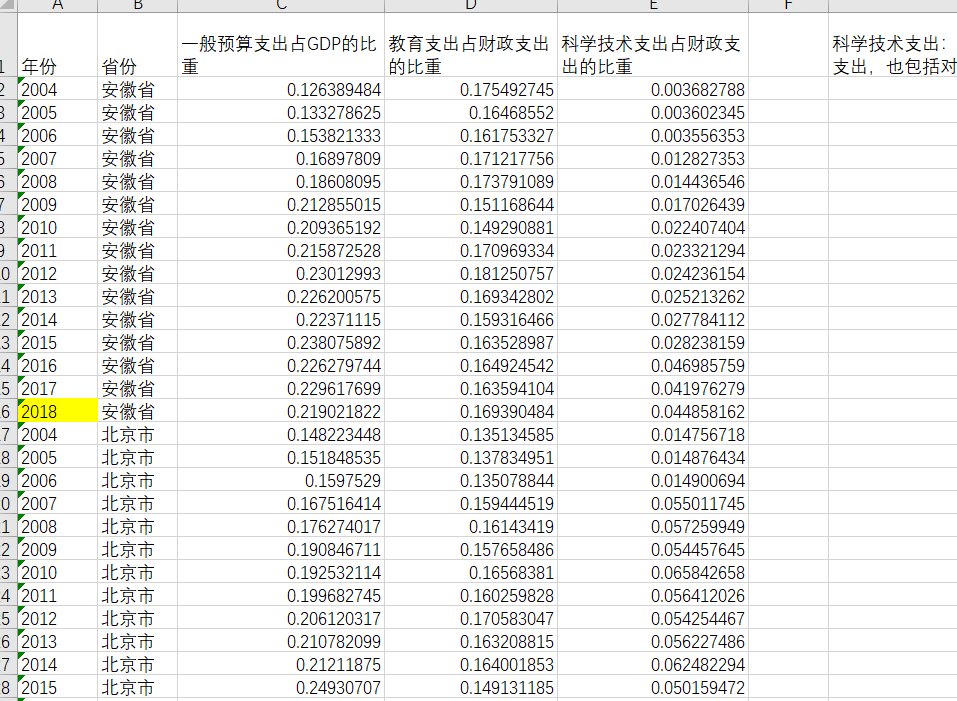
Task: Select cell with value 0.171217756
Action: [x=471, y=158]
